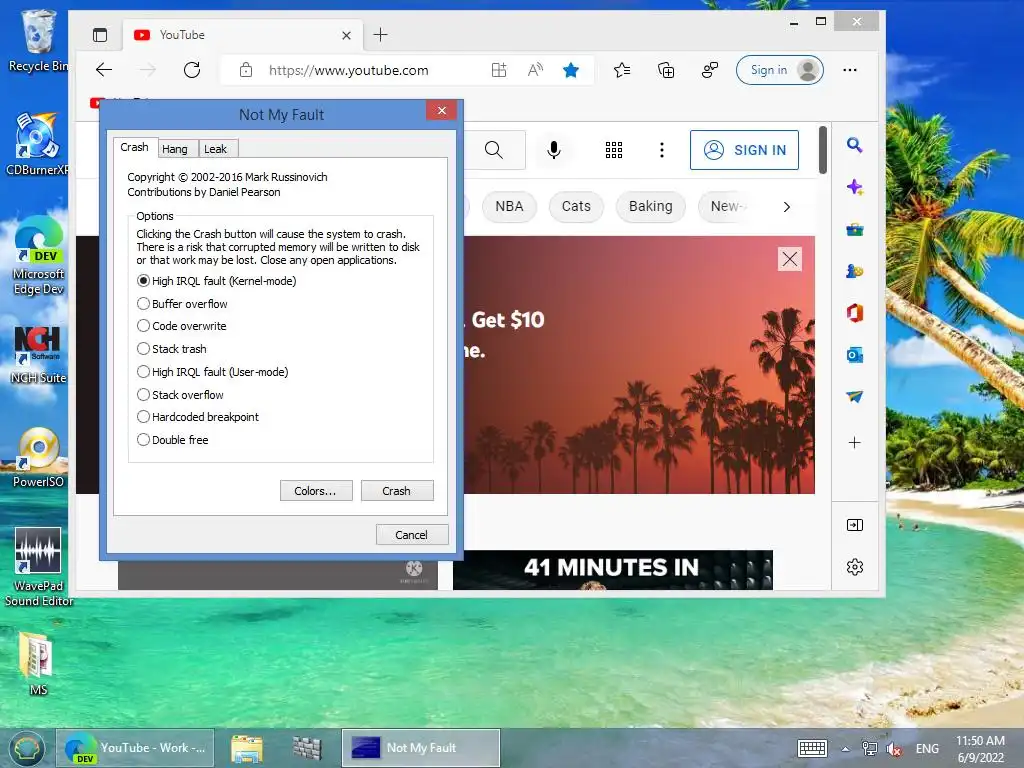Click the Crash button
This screenshot has width=1024, height=768.
[396, 491]
